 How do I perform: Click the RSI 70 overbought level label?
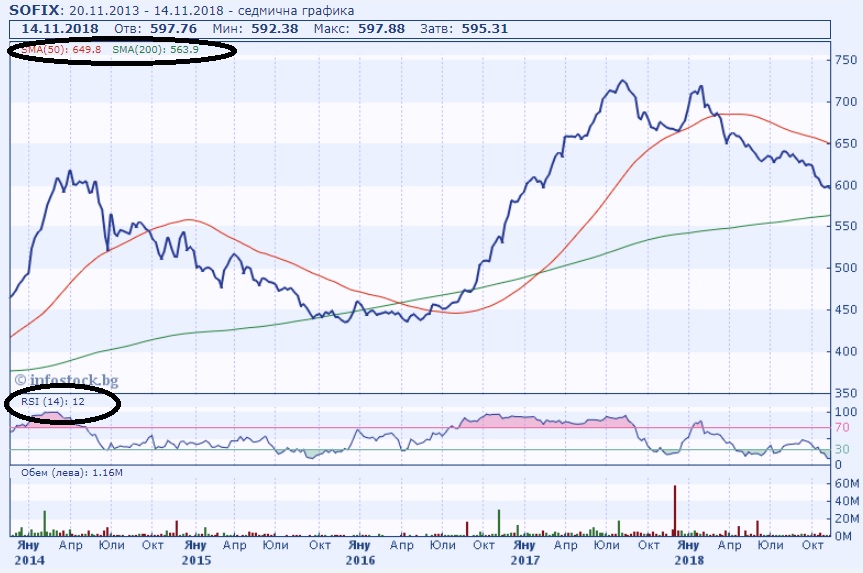(842, 428)
